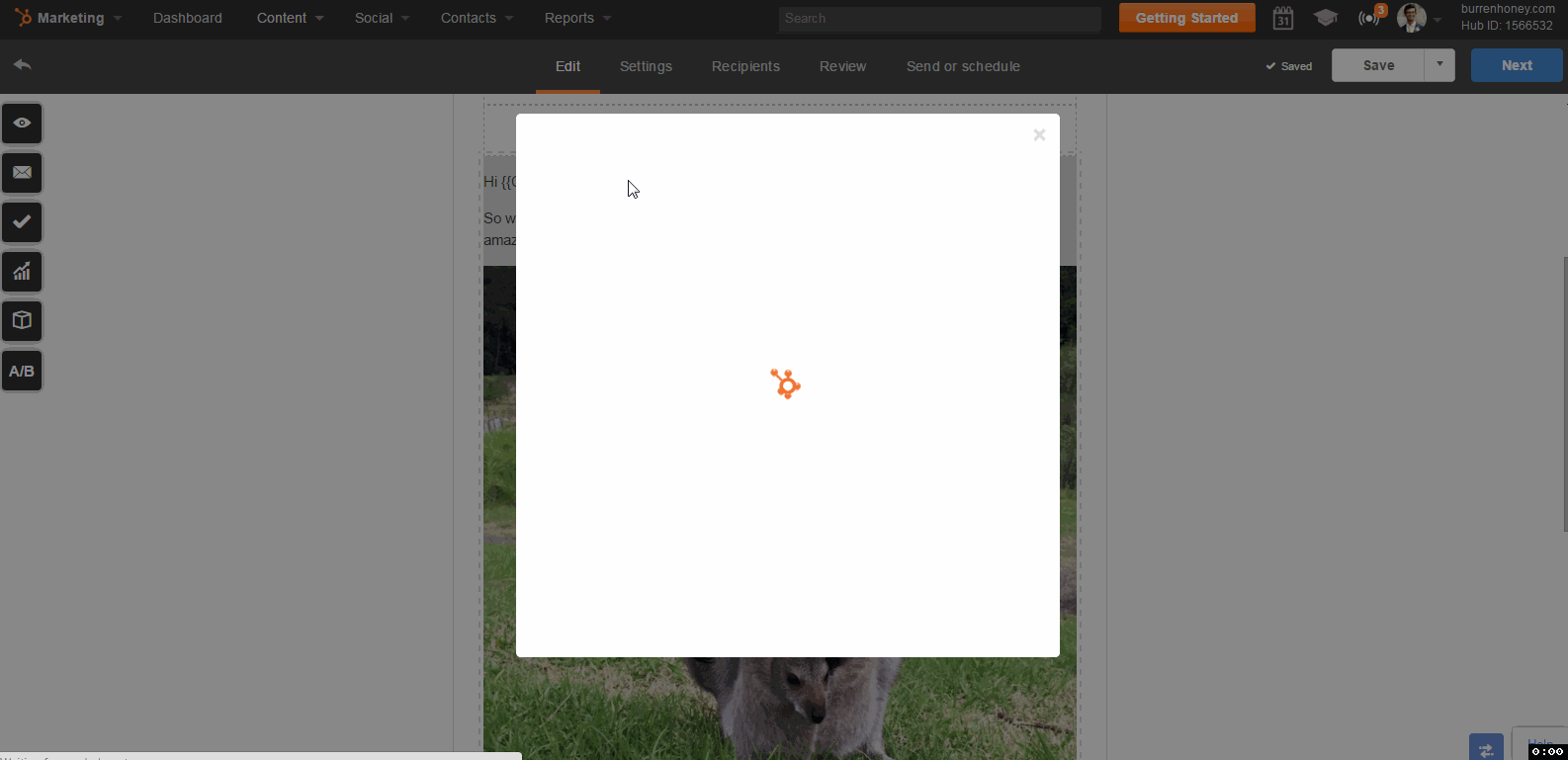Viewport: 1568px width, 760px height.
Task: Open the Content dropdown menu
Action: [x=290, y=18]
